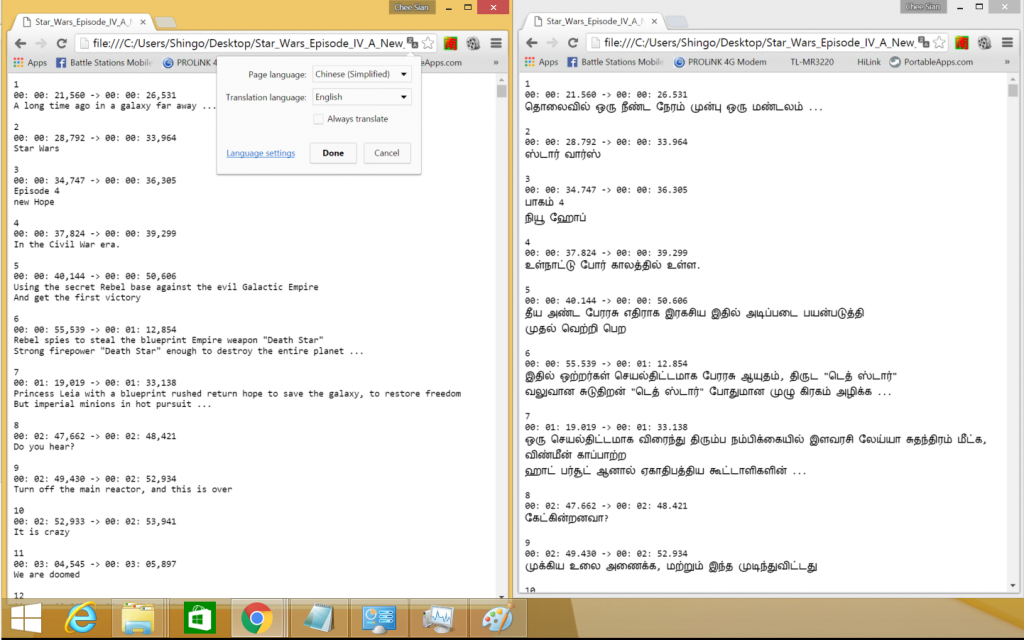The width and height of the screenshot is (1024, 640).
Task: Open Windows Start button
Action: (x=26, y=618)
